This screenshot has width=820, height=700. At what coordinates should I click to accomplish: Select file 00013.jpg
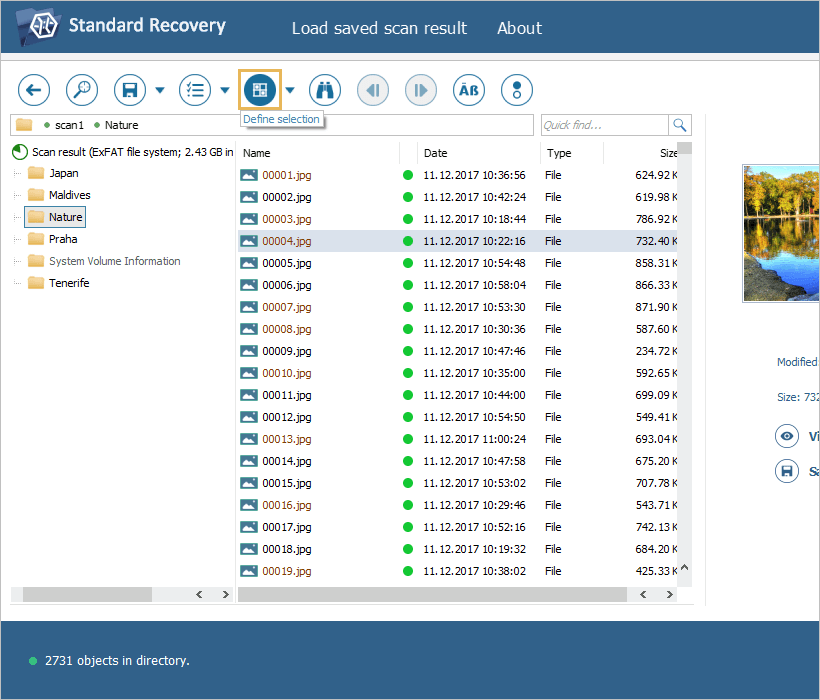pos(287,439)
